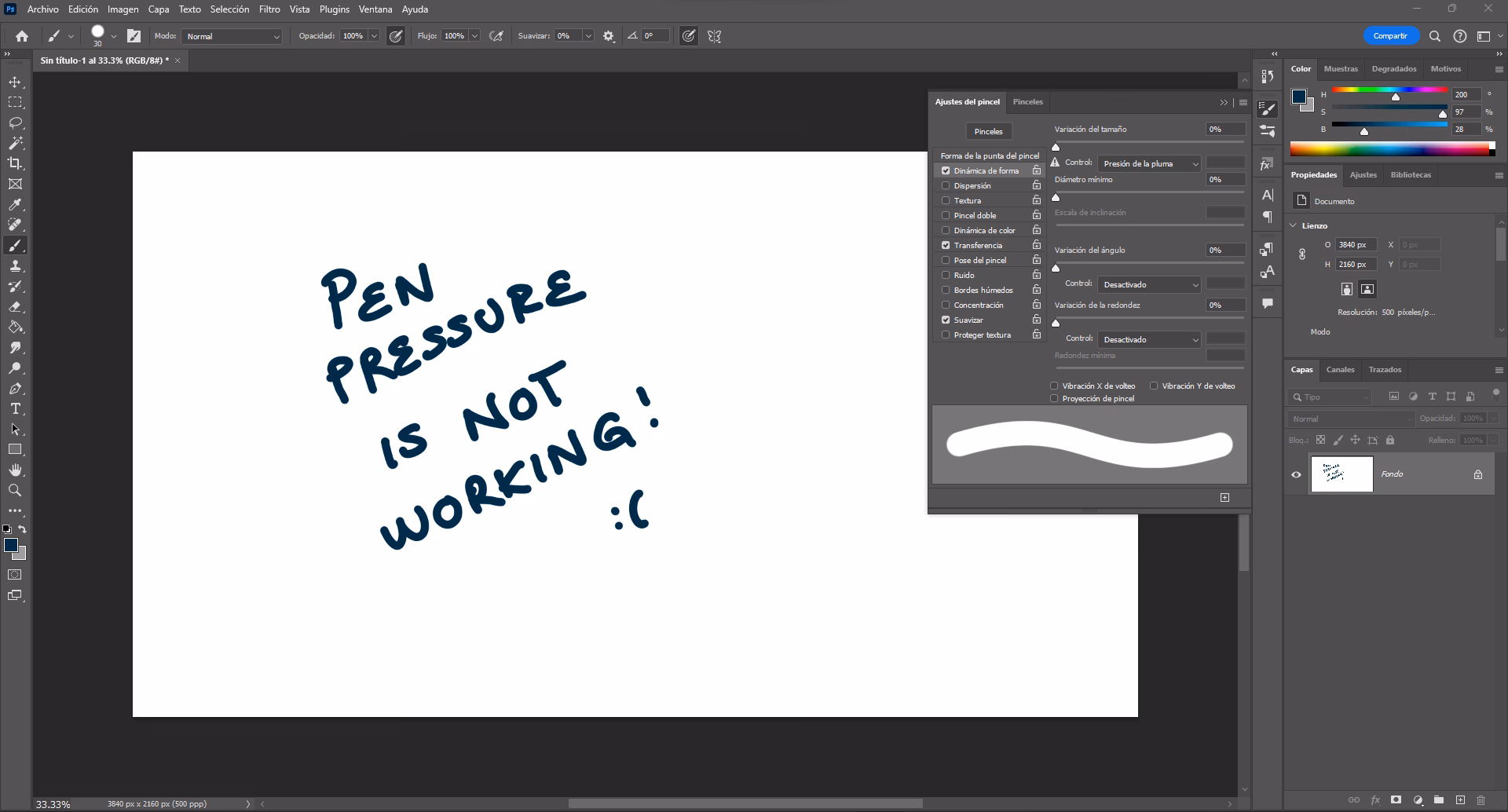Screen dimensions: 1508x812
Task: Select the Crop tool
Action: (x=16, y=163)
